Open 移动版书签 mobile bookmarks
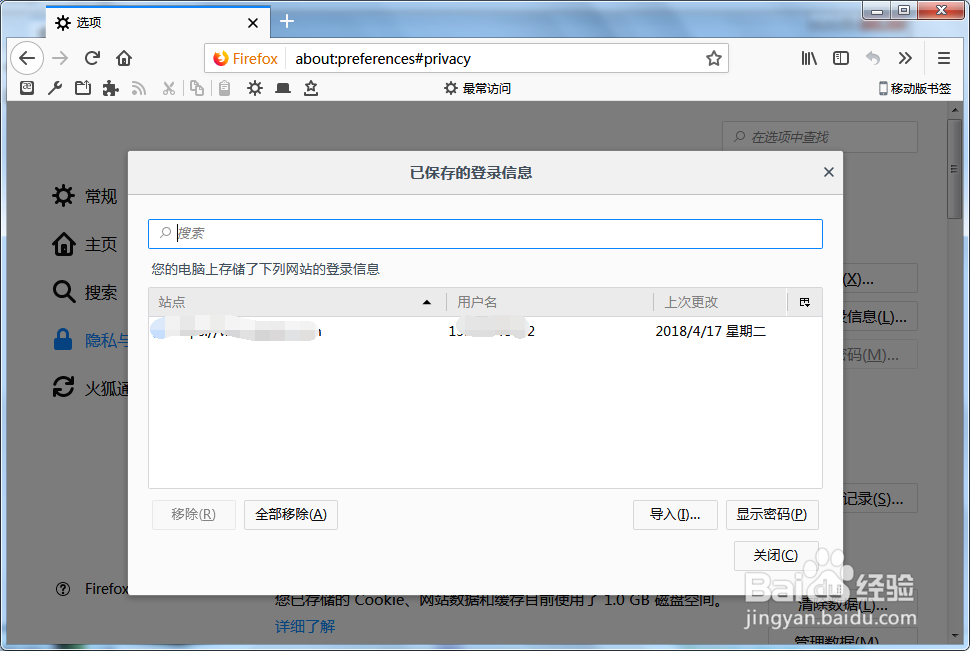 pyautogui.click(x=914, y=88)
